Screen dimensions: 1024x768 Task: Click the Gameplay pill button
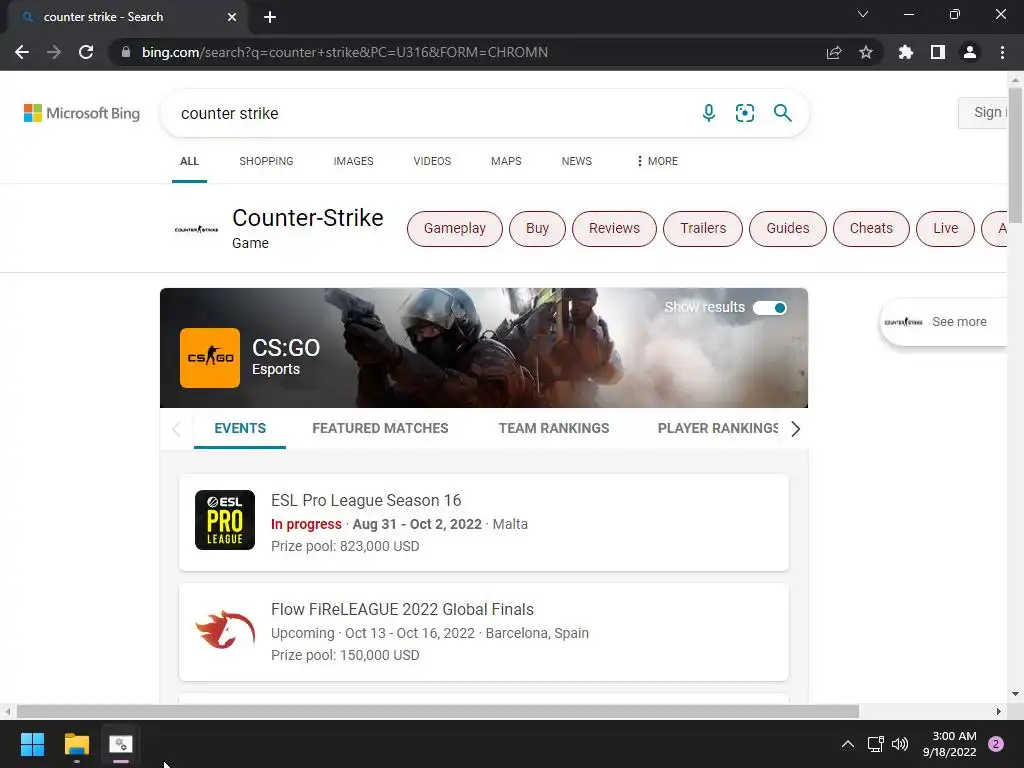coord(455,229)
